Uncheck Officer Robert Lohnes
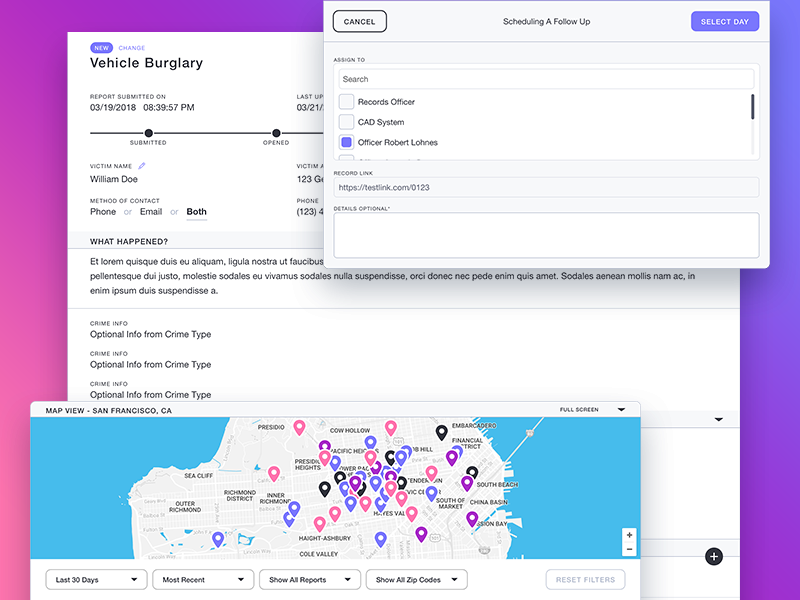 click(x=345, y=141)
